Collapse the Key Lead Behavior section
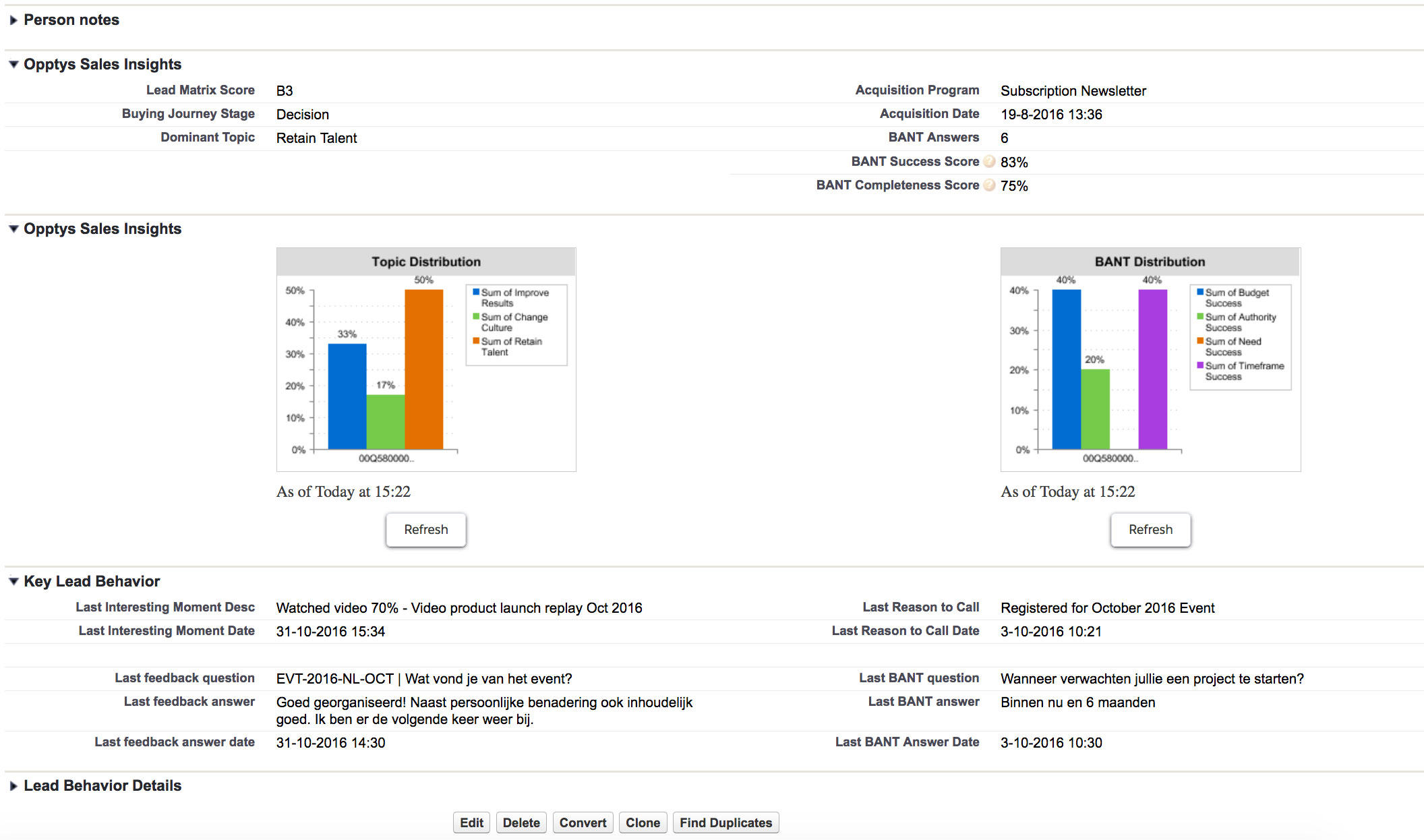 click(x=13, y=582)
